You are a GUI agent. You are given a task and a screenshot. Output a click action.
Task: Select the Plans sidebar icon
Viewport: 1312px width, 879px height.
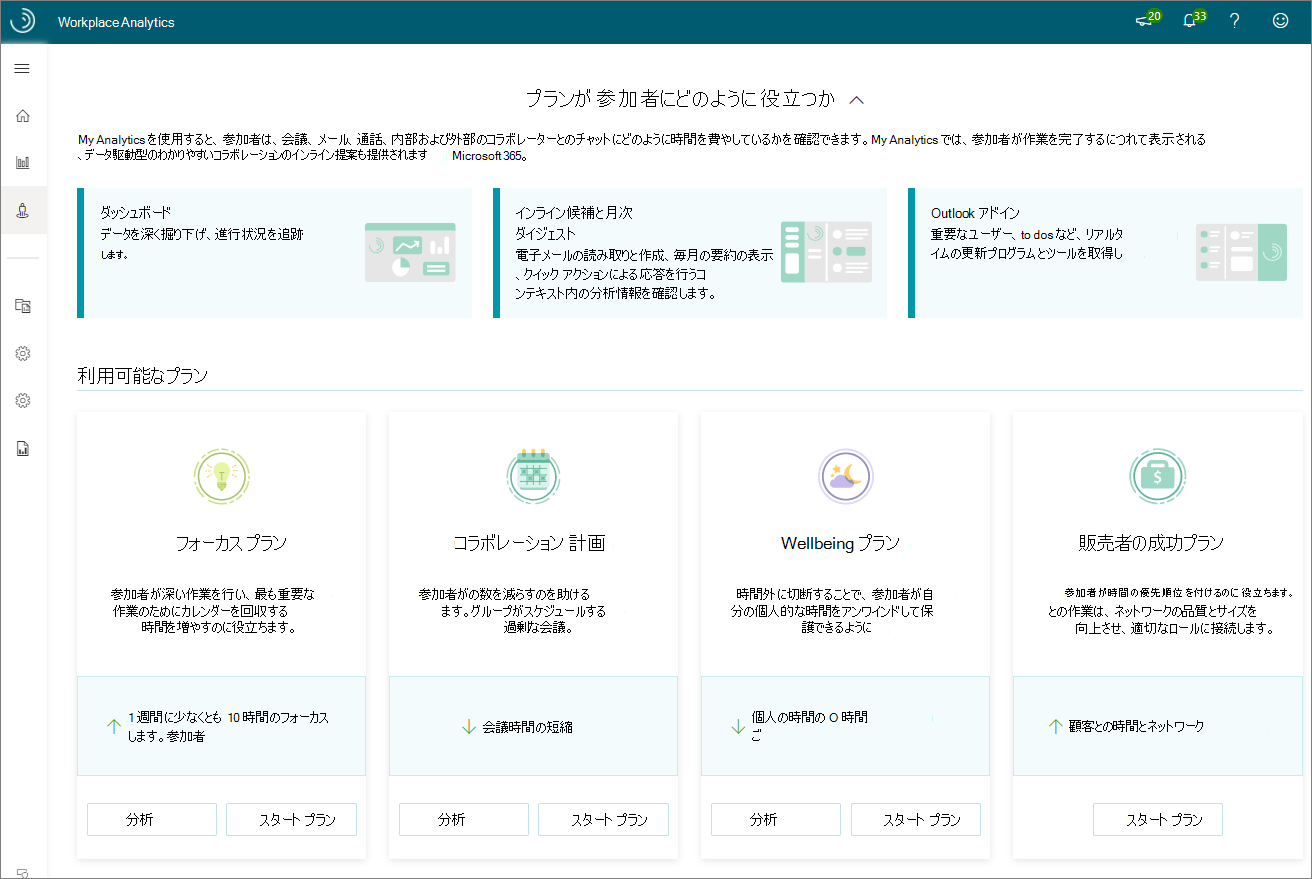[x=22, y=210]
